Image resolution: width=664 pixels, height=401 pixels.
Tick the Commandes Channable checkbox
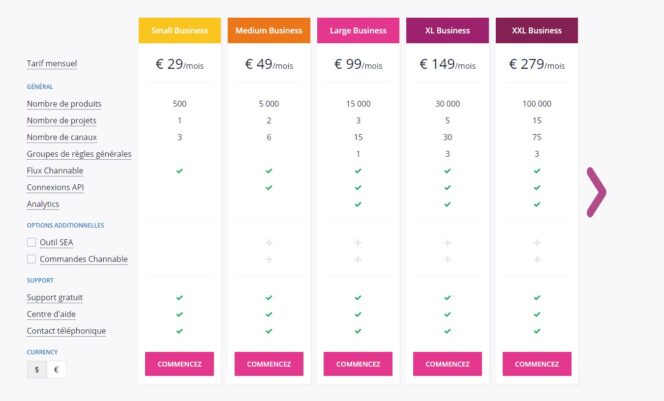(32, 260)
